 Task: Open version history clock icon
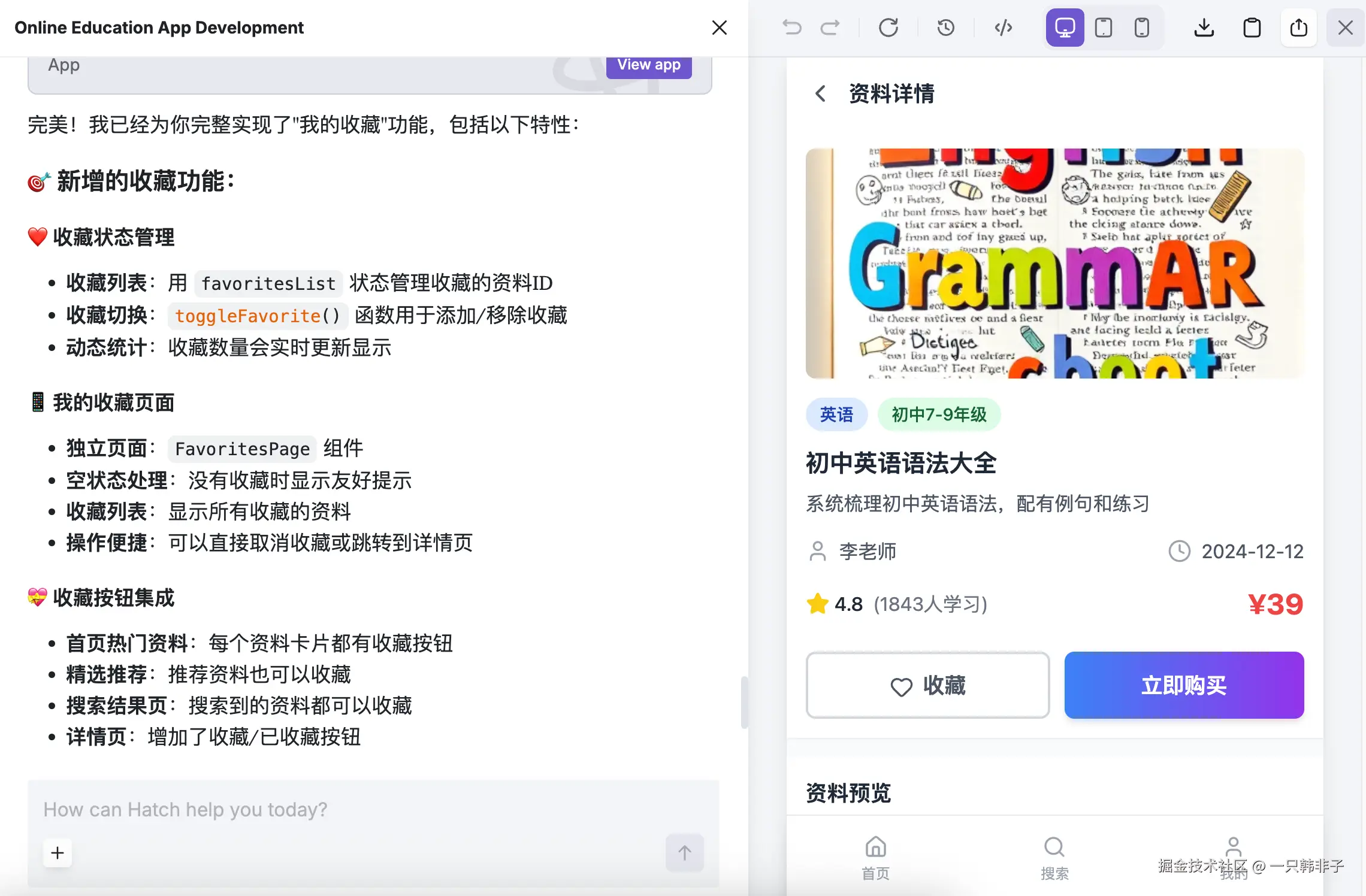click(946, 28)
